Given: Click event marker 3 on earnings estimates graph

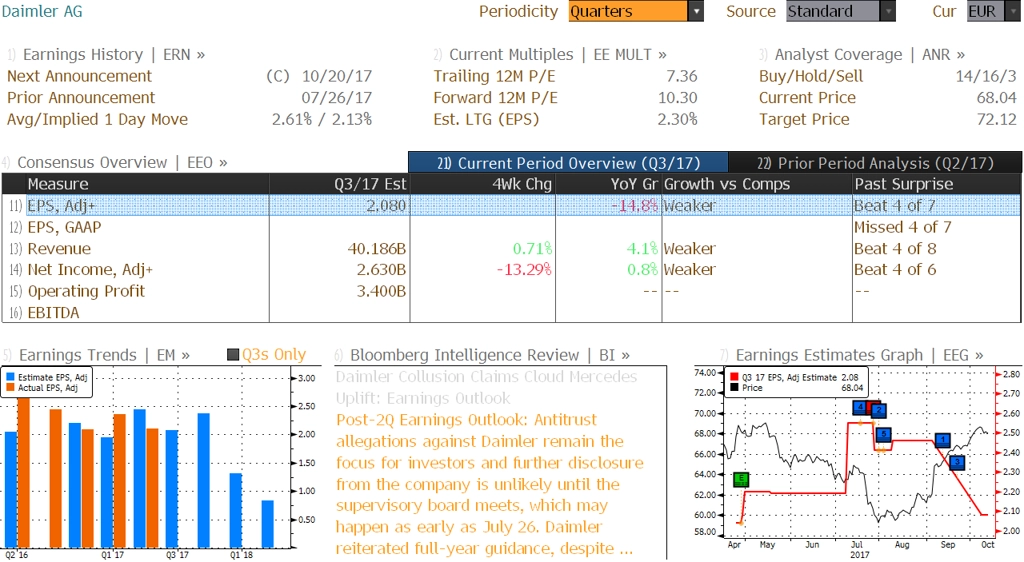Looking at the screenshot, I should 957,463.
